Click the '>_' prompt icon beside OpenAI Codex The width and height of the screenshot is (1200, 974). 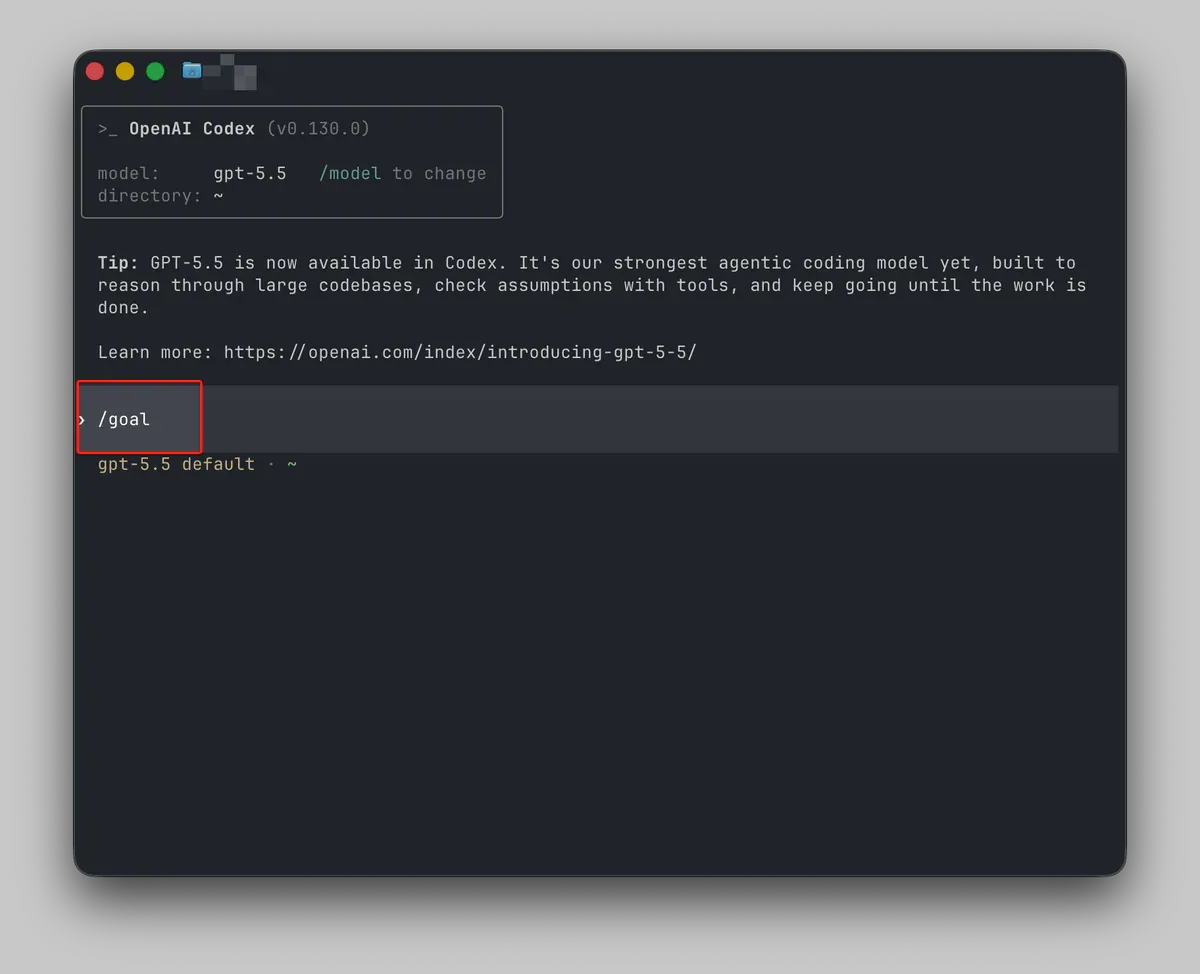pyautogui.click(x=108, y=129)
